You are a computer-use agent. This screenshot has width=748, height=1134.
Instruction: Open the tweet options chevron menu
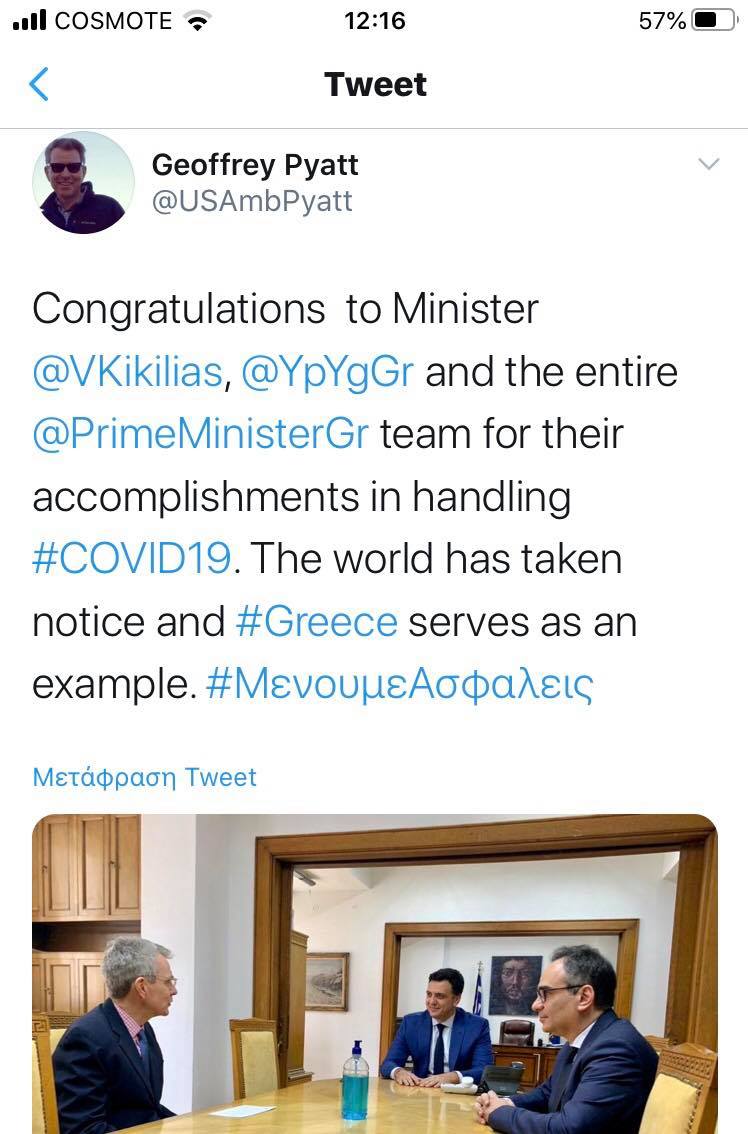click(708, 164)
